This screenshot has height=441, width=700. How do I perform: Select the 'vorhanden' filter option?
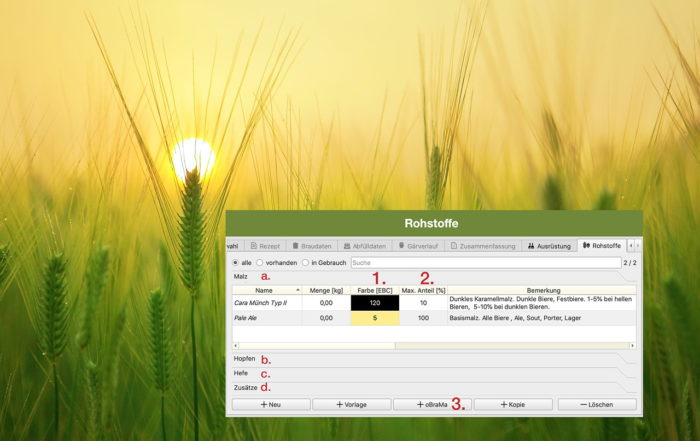[x=260, y=262]
